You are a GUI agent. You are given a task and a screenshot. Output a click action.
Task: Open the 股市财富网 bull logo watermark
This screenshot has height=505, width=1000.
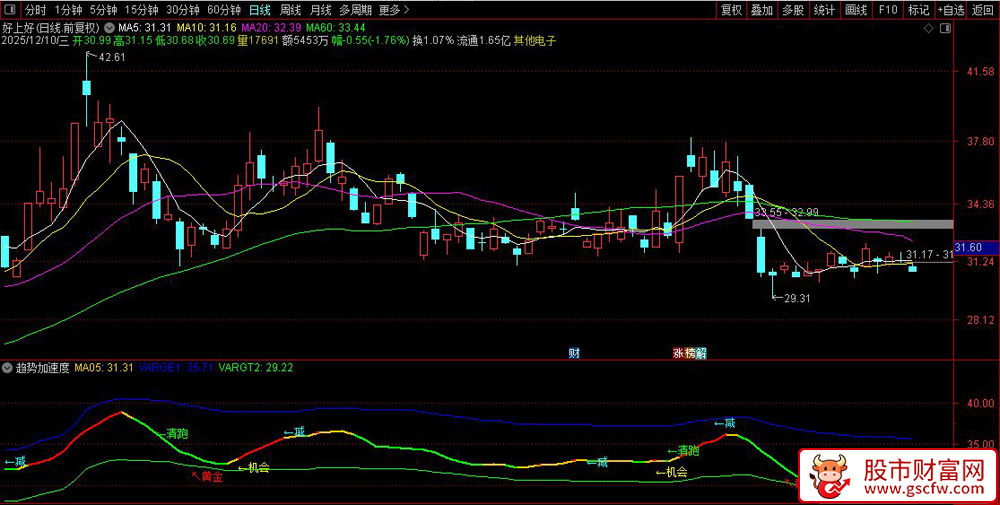point(899,476)
